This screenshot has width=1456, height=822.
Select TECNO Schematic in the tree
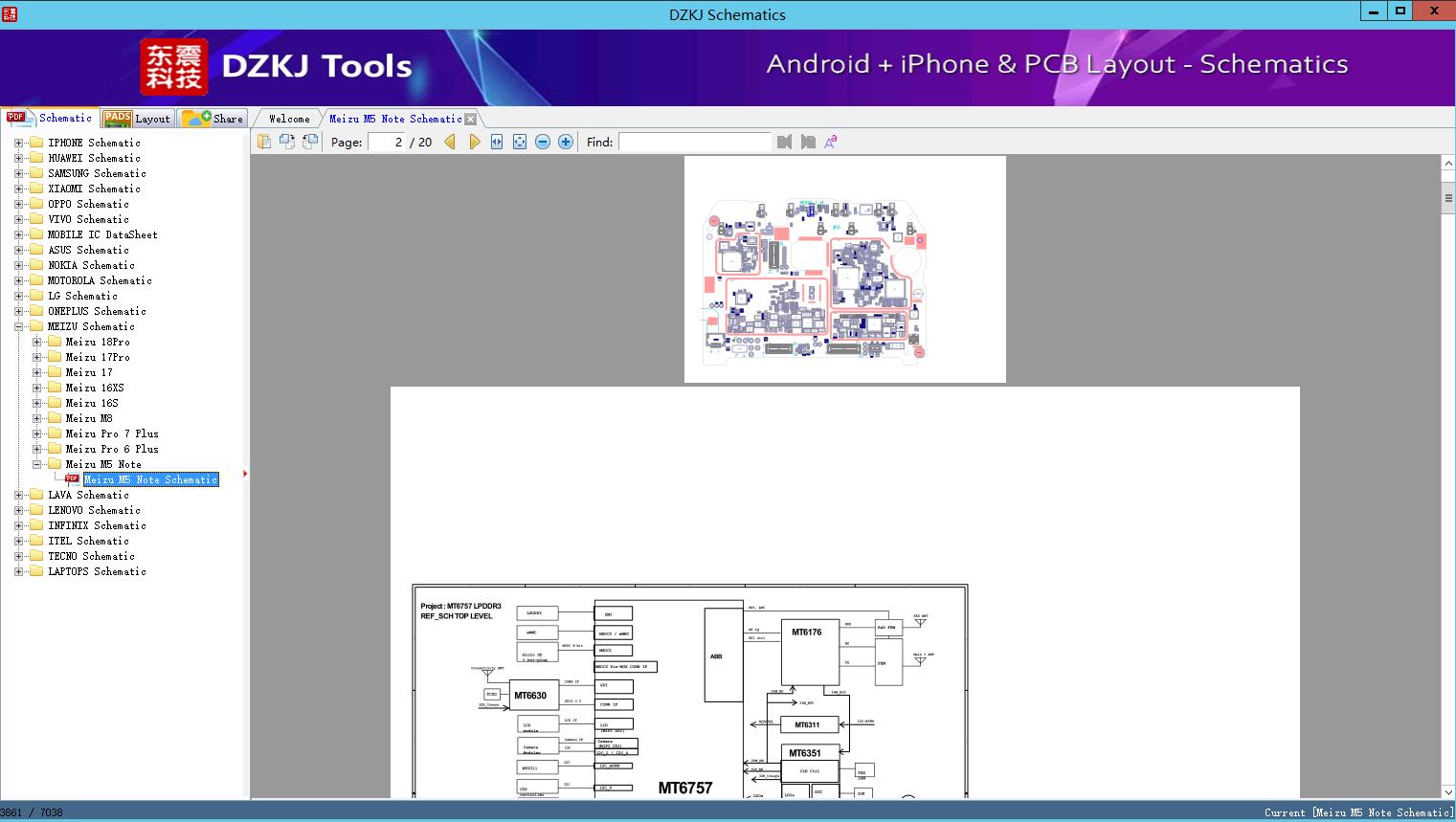click(91, 556)
